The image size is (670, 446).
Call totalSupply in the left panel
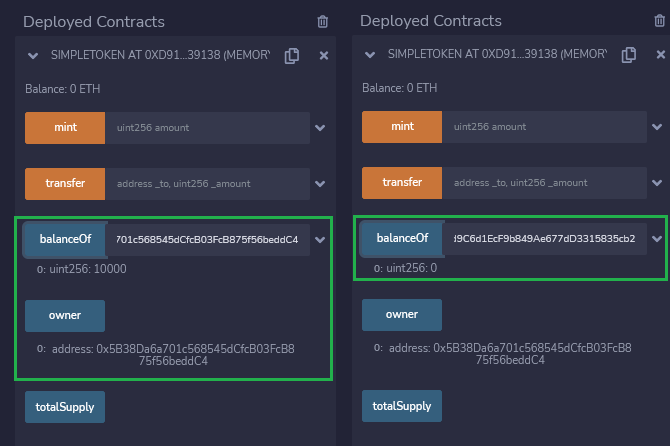[x=65, y=407]
